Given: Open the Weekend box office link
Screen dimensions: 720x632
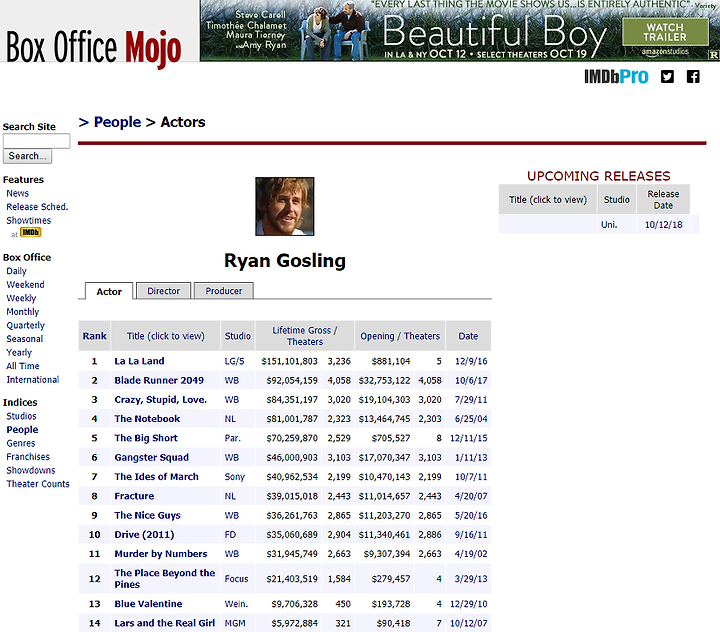Looking at the screenshot, I should tap(25, 285).
